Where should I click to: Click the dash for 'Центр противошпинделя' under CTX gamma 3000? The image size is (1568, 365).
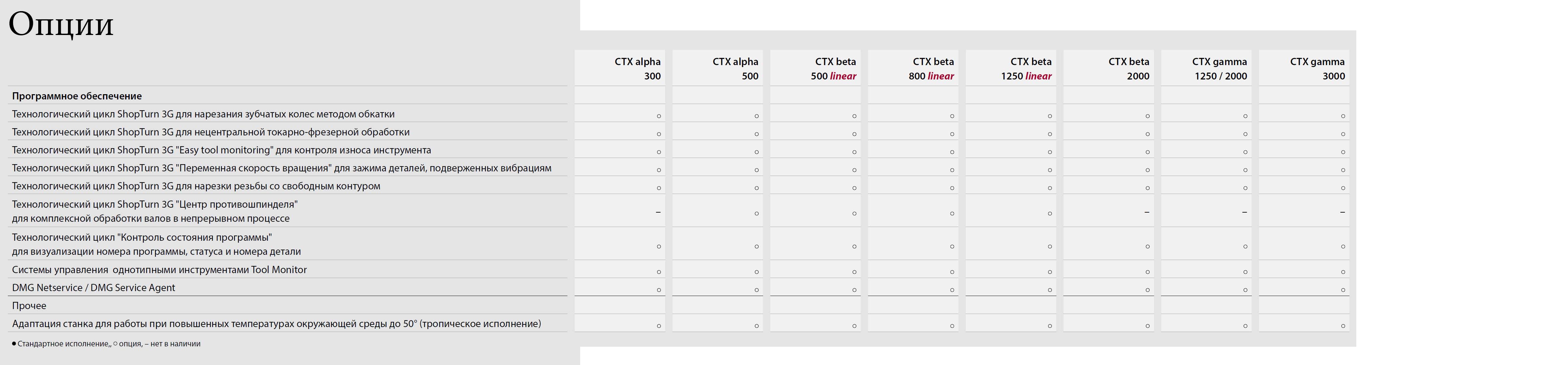tap(1342, 212)
